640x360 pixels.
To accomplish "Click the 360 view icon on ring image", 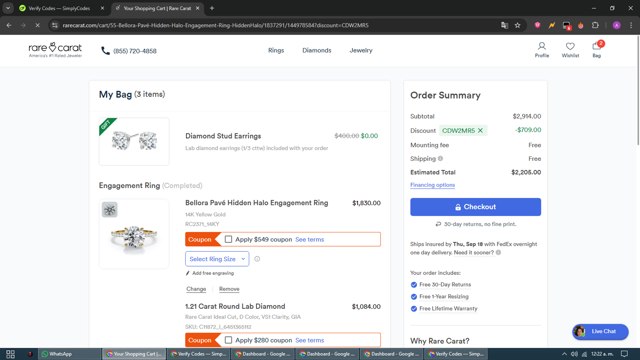I will [109, 210].
